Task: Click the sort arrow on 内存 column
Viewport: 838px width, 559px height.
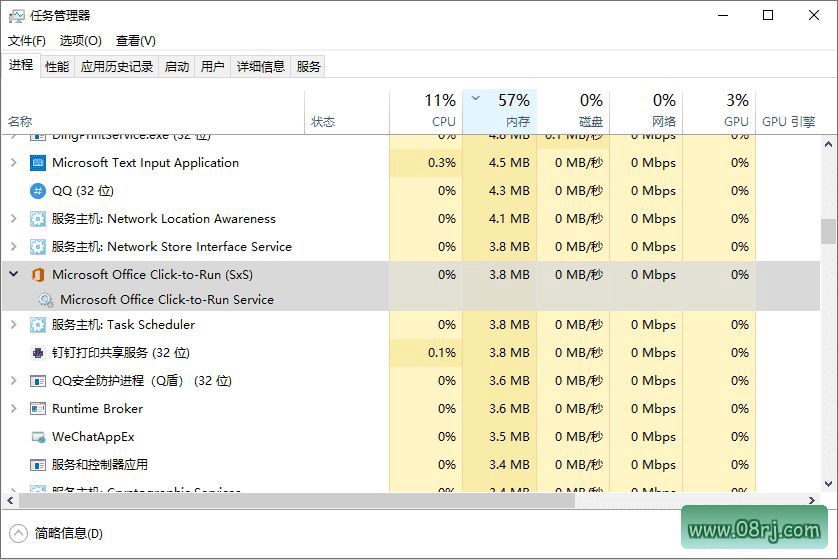Action: point(476,98)
